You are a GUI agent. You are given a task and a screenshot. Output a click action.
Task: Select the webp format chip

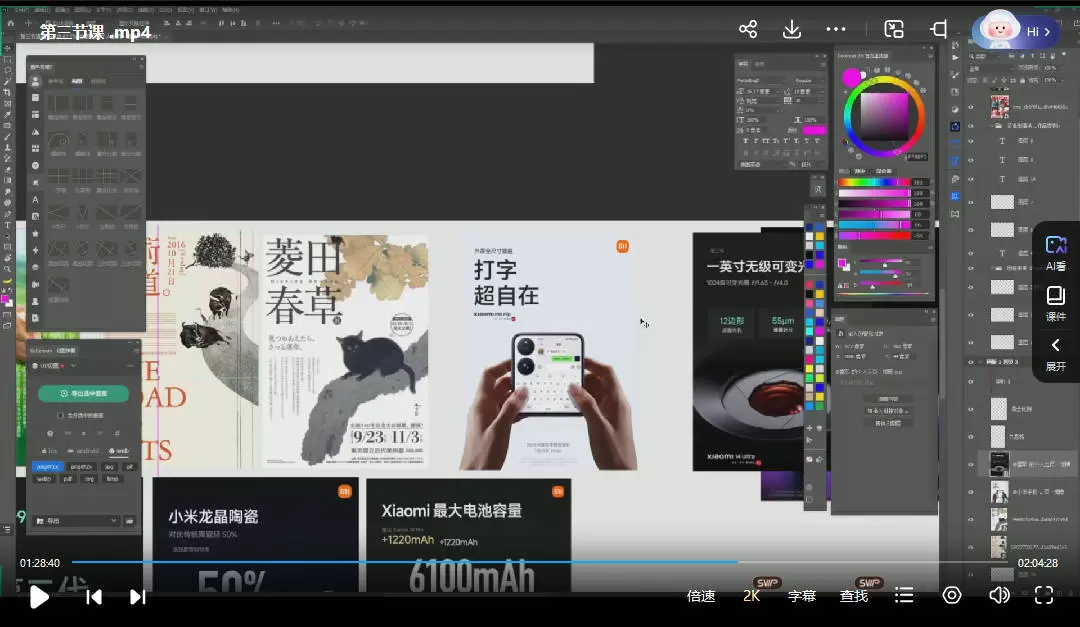tap(44, 479)
